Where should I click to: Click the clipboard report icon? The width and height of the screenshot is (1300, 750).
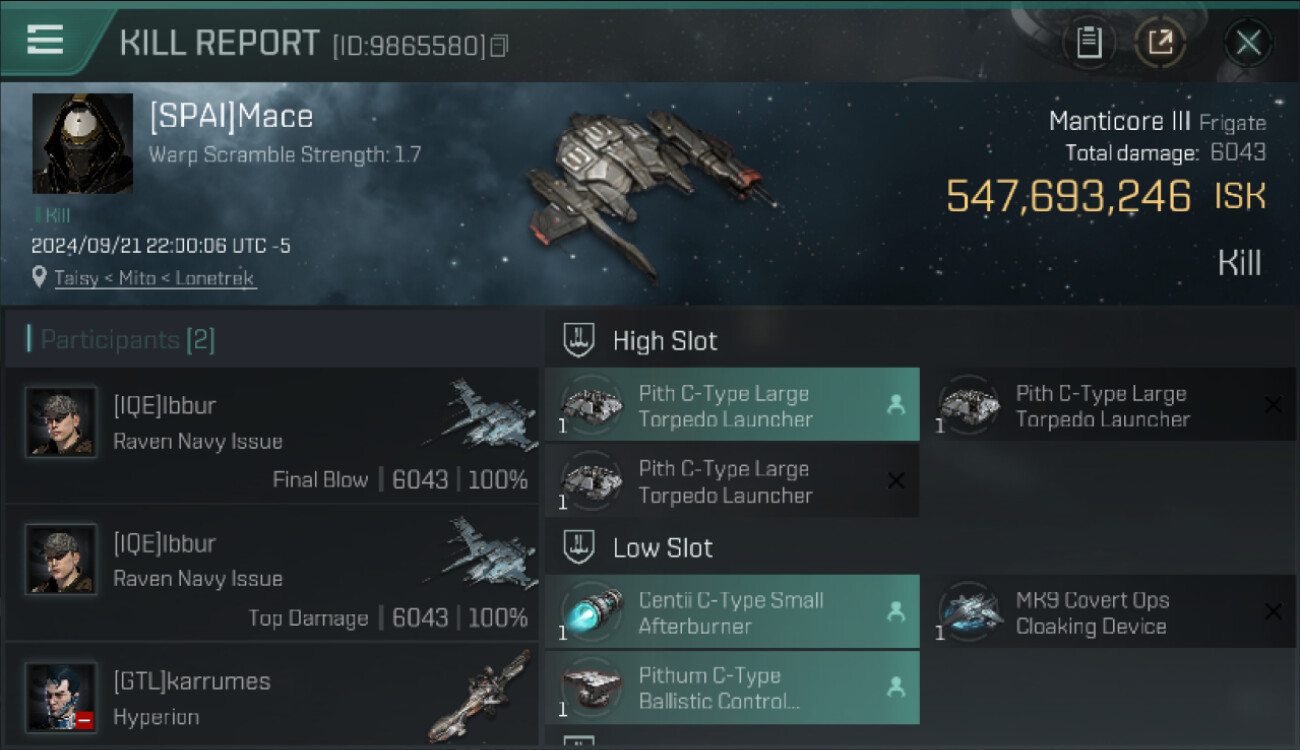1089,43
